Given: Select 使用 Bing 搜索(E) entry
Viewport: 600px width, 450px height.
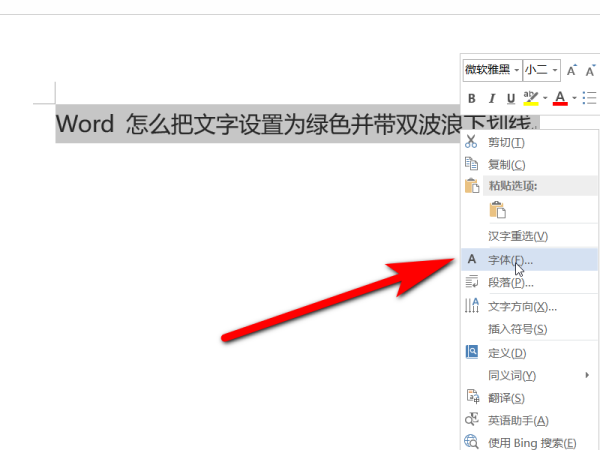Looking at the screenshot, I should coord(530,443).
